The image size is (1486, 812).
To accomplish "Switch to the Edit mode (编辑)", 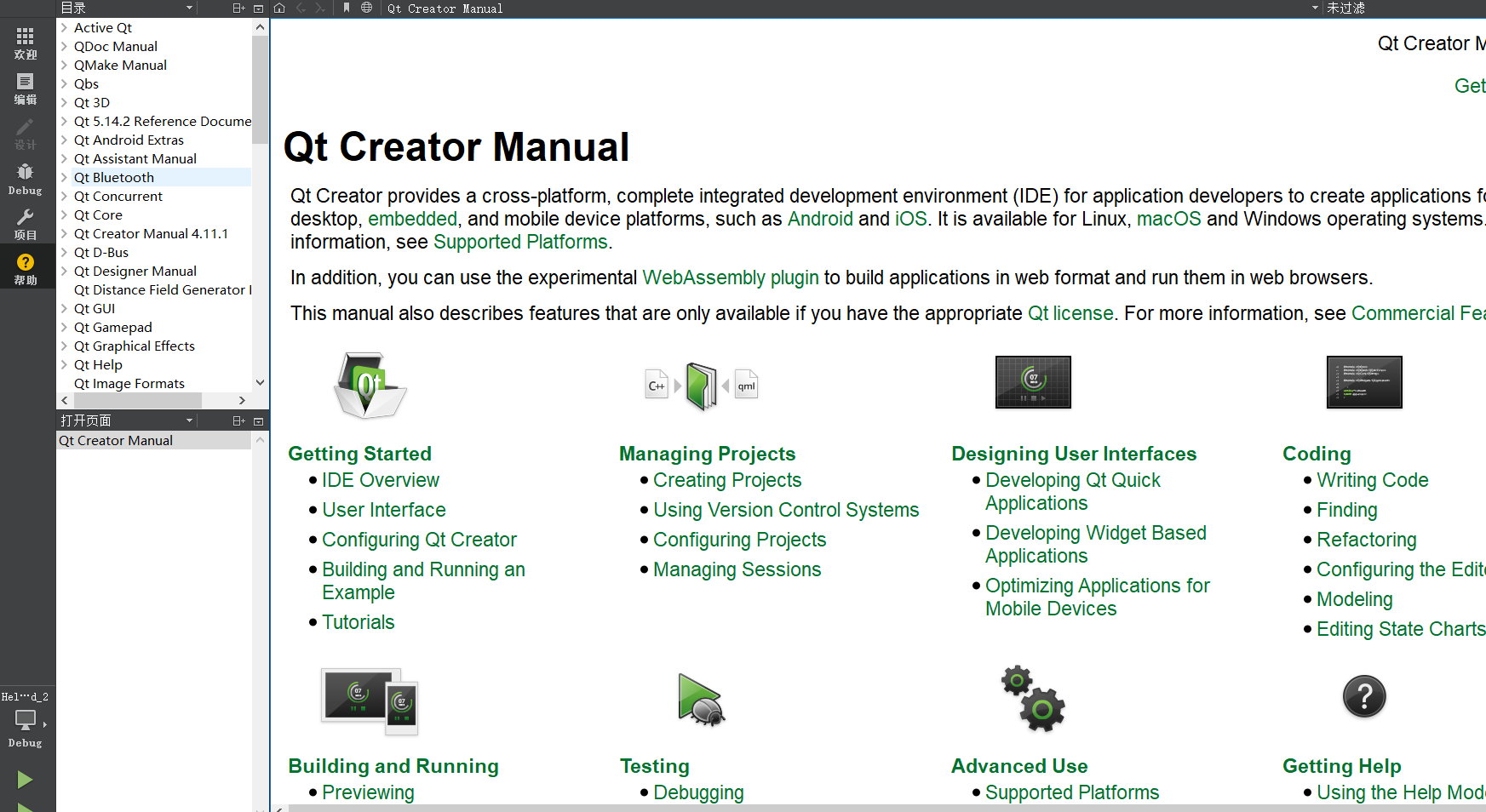I will pos(26,89).
